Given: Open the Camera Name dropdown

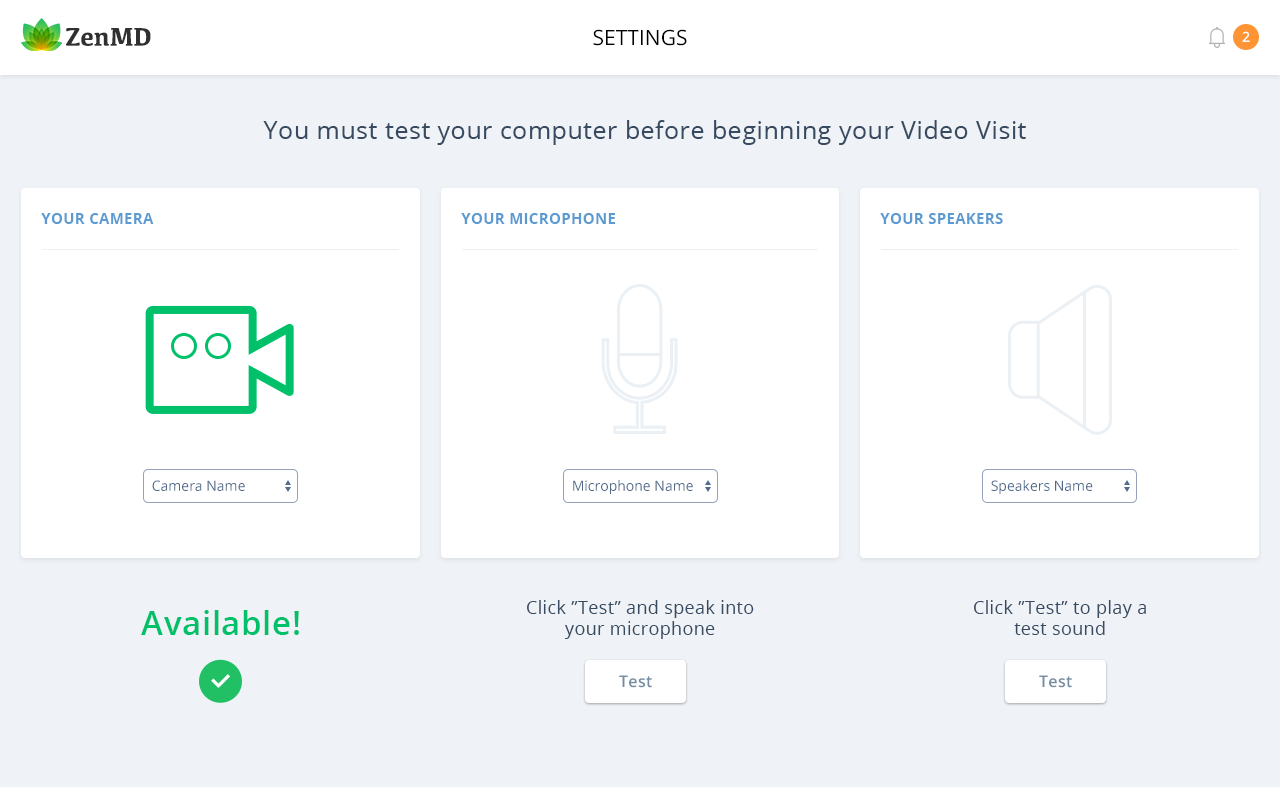Looking at the screenshot, I should click(x=220, y=486).
